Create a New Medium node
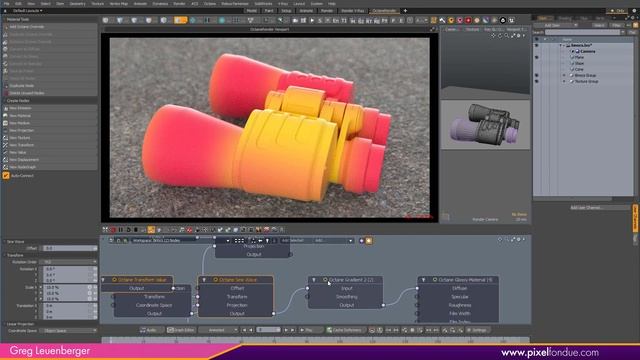 click(x=50, y=123)
